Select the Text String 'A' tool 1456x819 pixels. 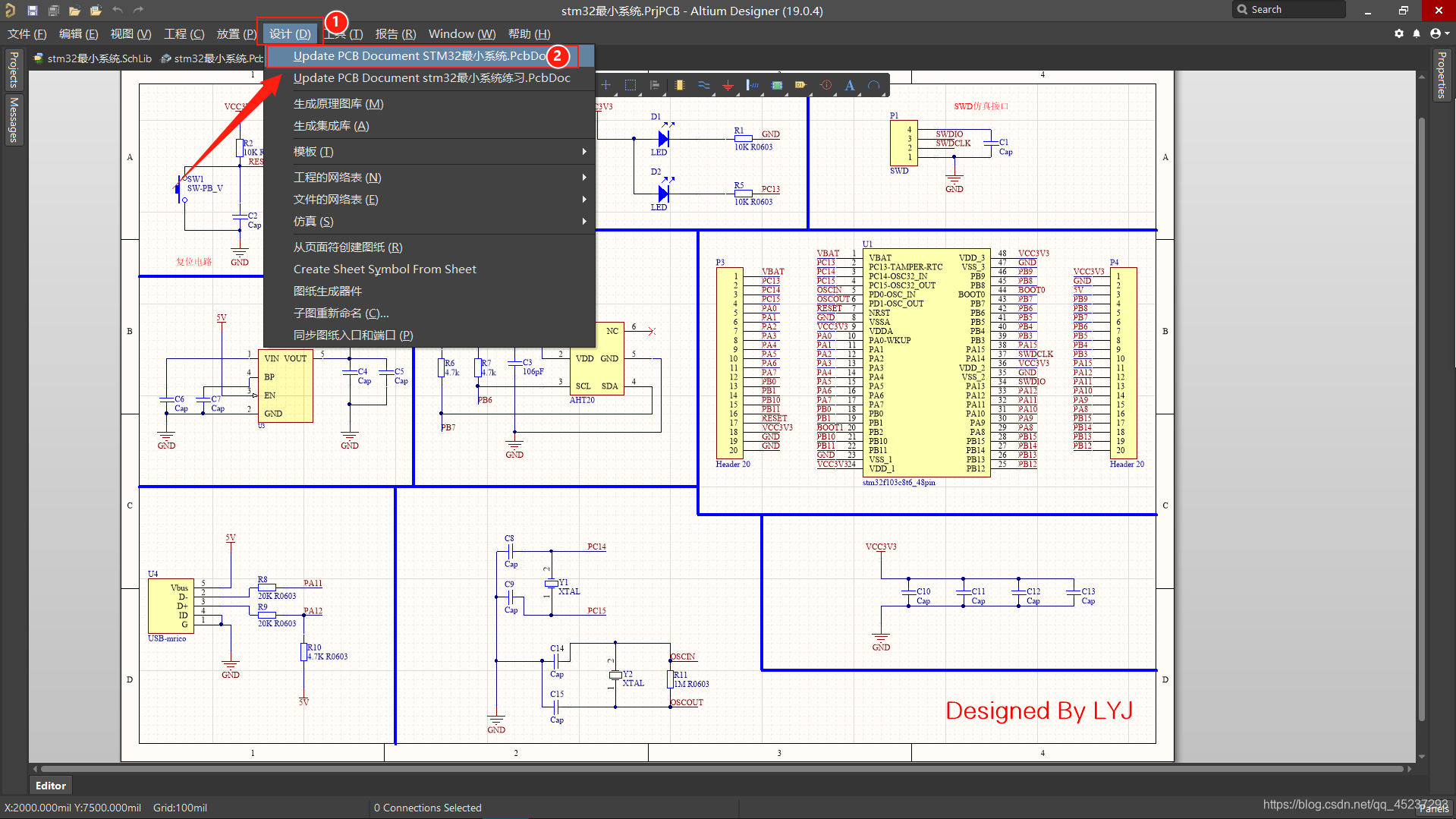[850, 85]
